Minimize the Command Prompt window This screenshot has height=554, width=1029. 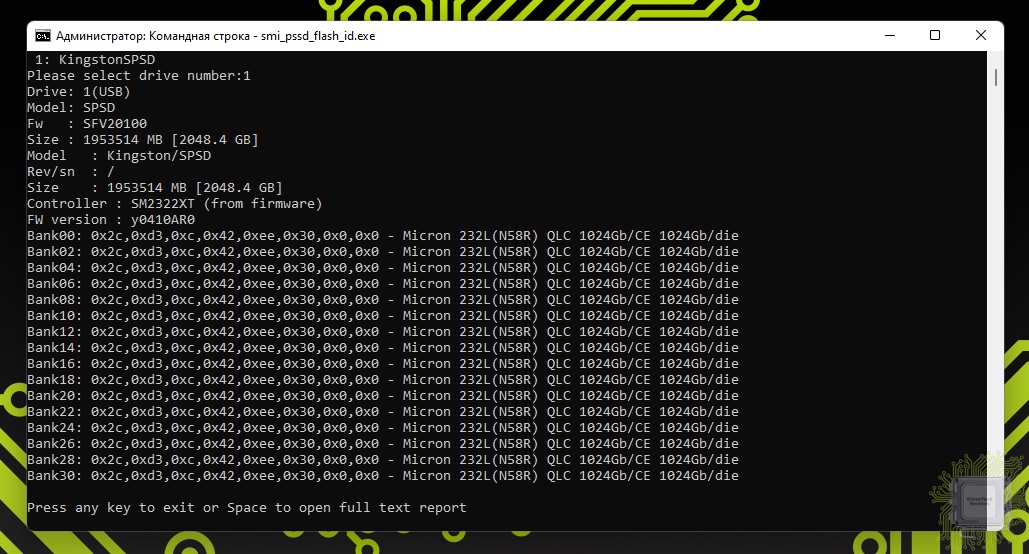[889, 35]
